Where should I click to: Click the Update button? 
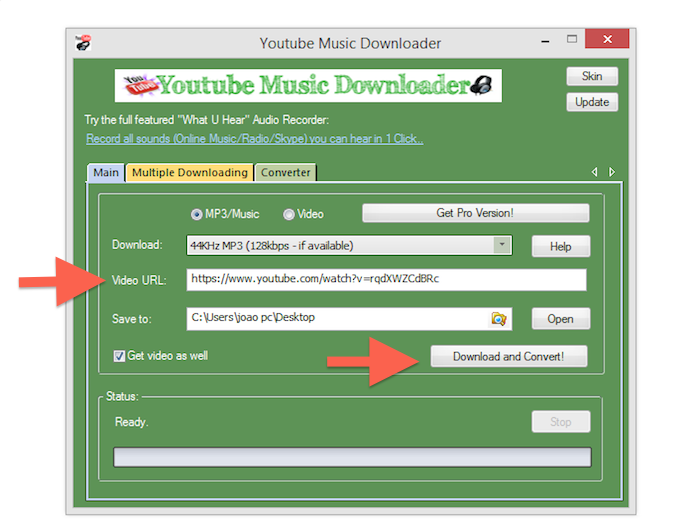pyautogui.click(x=592, y=102)
